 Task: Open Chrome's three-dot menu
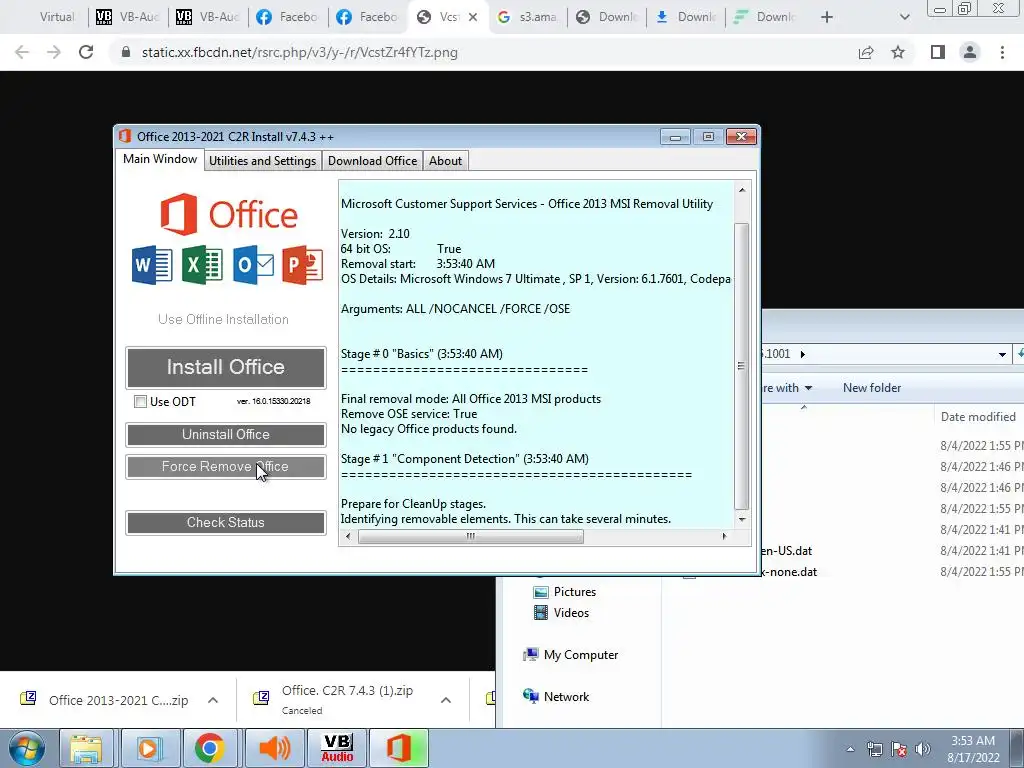point(1002,52)
